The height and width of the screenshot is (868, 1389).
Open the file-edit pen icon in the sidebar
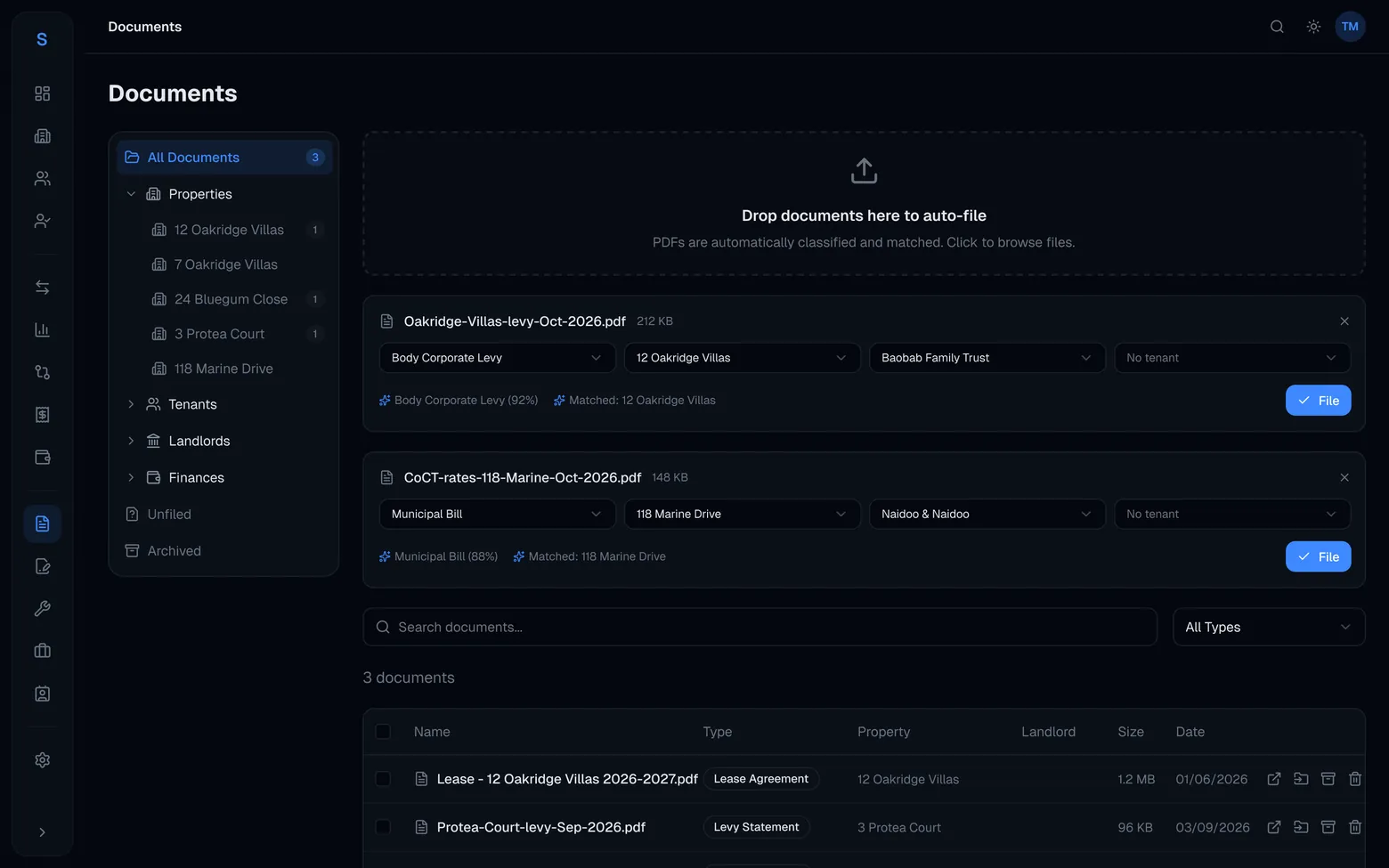[42, 566]
